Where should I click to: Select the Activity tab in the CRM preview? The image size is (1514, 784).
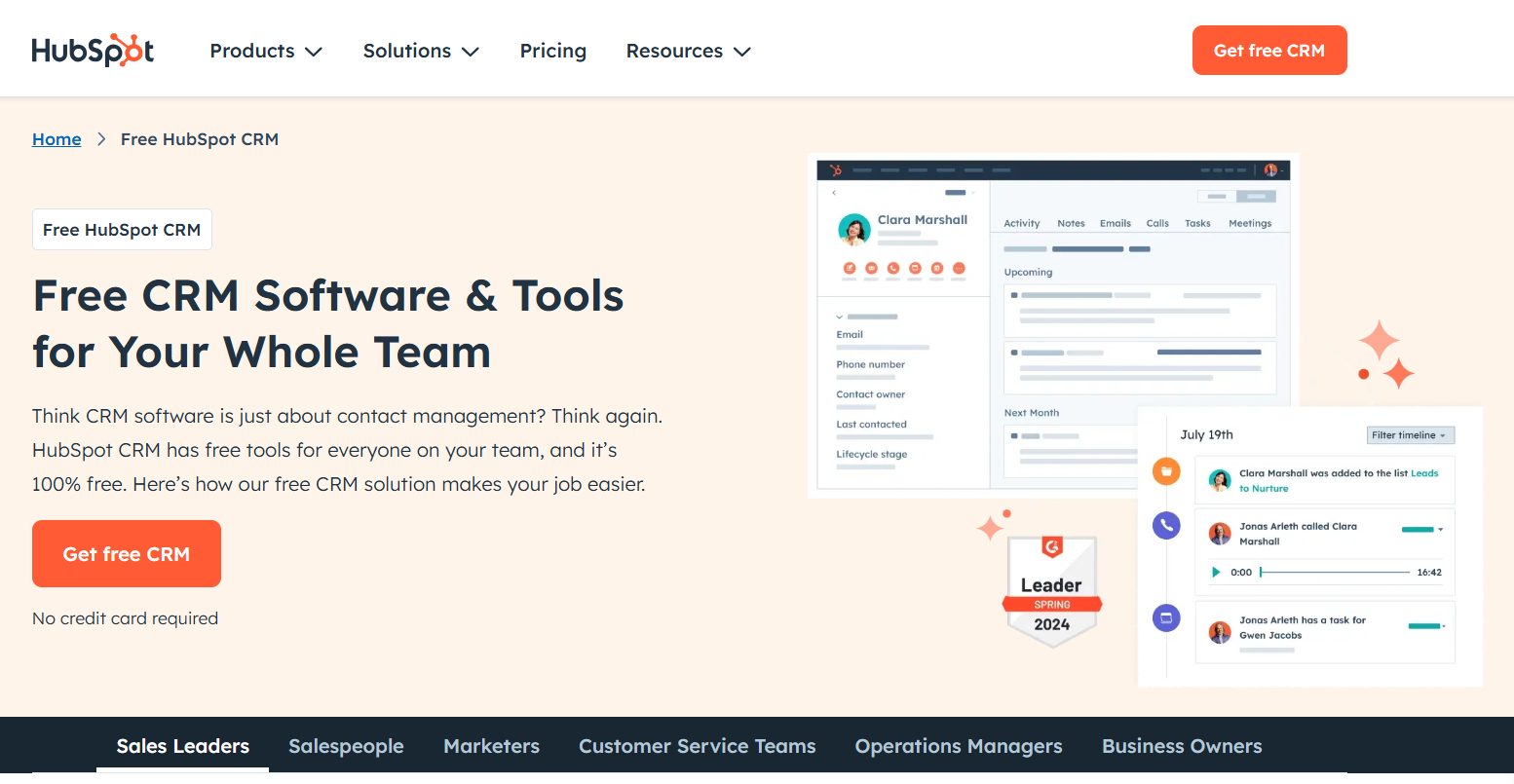[1022, 223]
